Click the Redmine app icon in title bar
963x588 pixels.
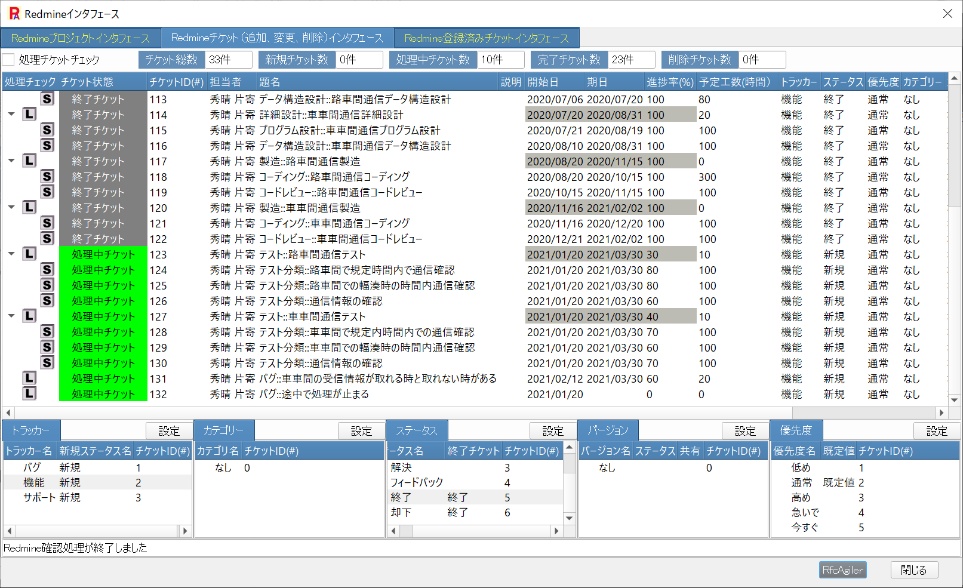(14, 14)
